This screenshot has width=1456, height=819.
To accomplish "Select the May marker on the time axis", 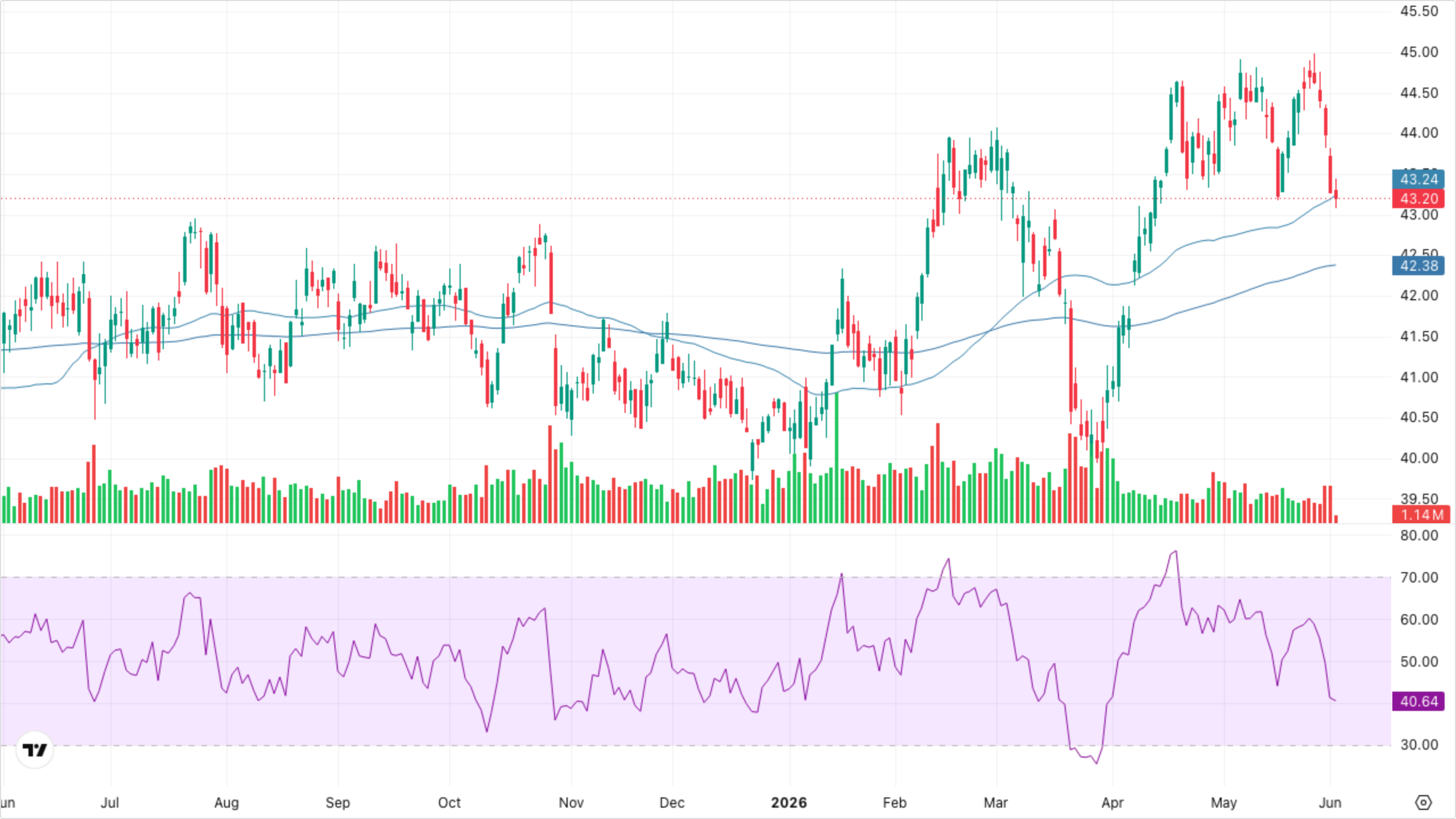I will (x=1224, y=803).
